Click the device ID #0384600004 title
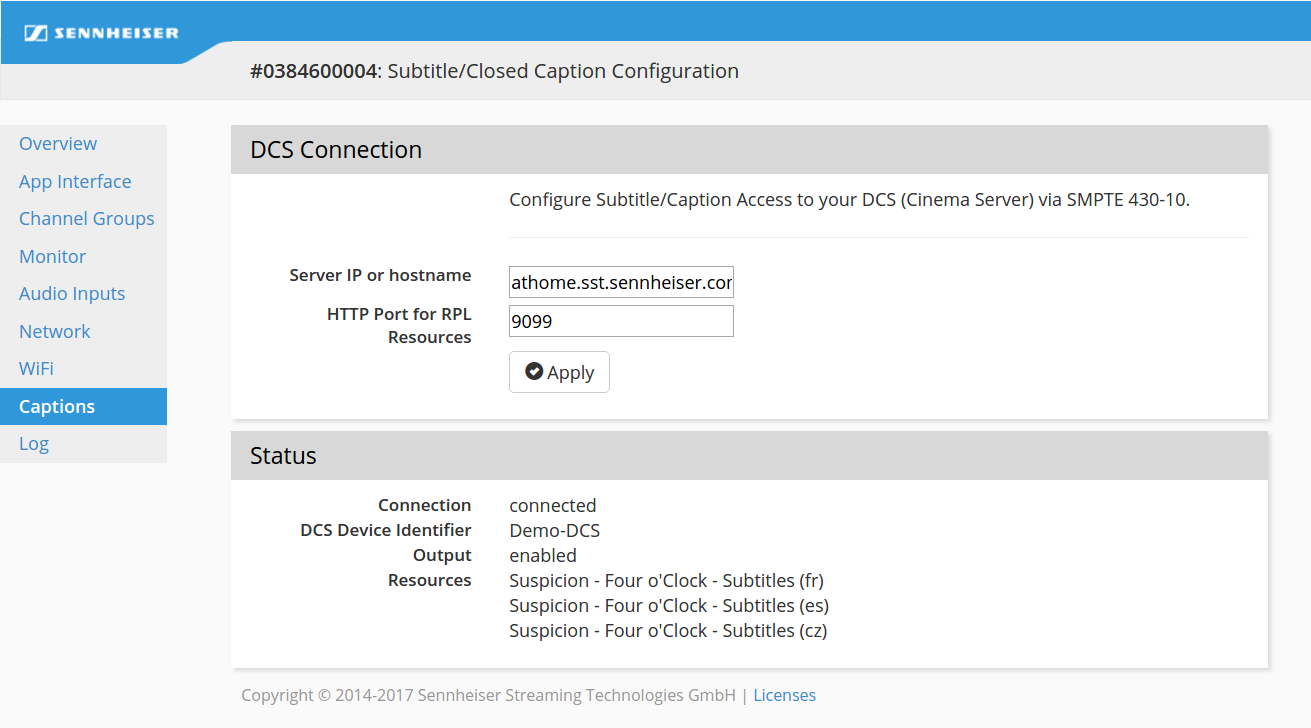The height and width of the screenshot is (728, 1311). pyautogui.click(x=314, y=71)
